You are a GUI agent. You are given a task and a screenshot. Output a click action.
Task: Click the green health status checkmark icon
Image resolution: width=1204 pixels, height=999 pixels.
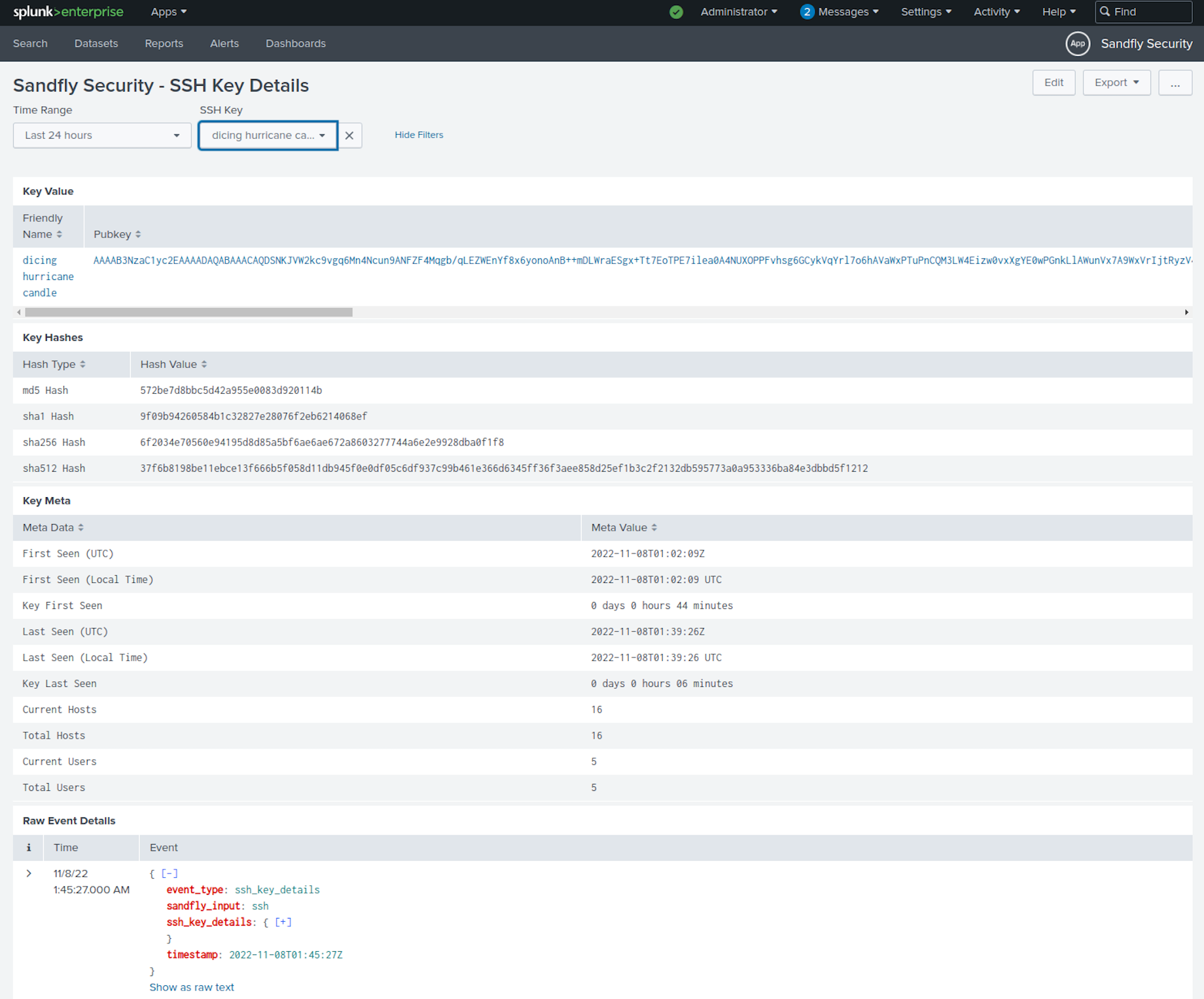coord(677,12)
